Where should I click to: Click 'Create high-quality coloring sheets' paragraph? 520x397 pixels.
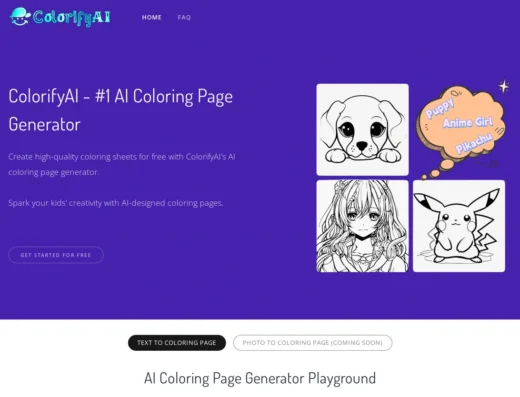coord(122,164)
